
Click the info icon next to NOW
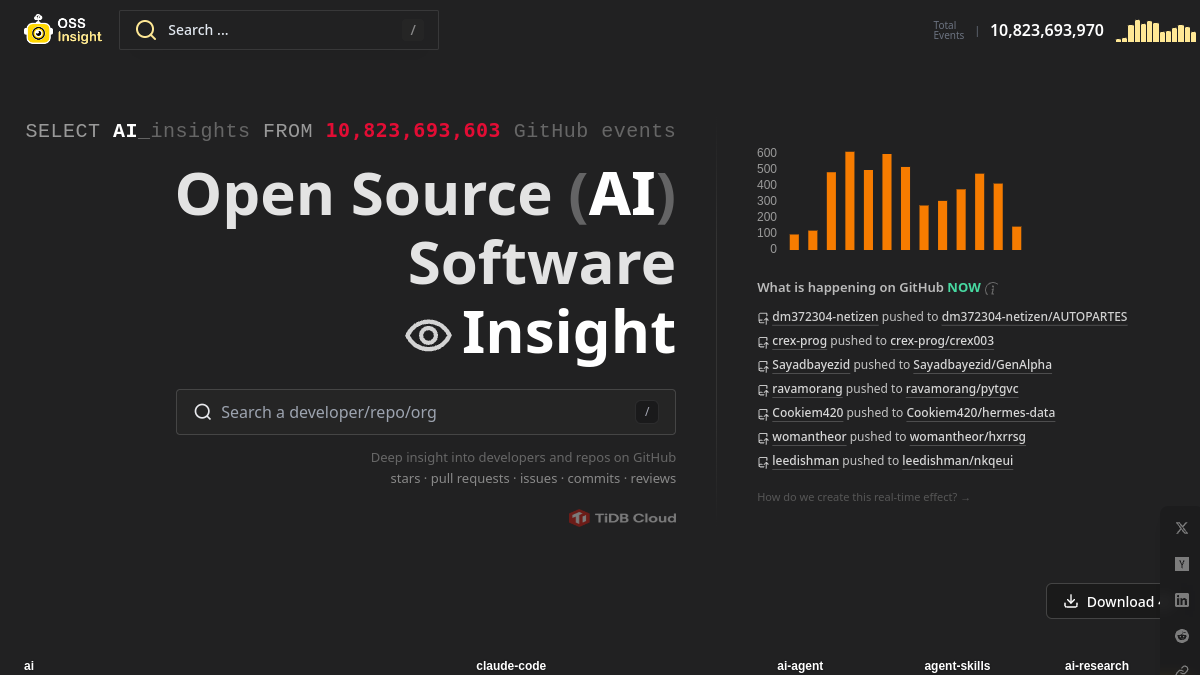pyautogui.click(x=992, y=288)
